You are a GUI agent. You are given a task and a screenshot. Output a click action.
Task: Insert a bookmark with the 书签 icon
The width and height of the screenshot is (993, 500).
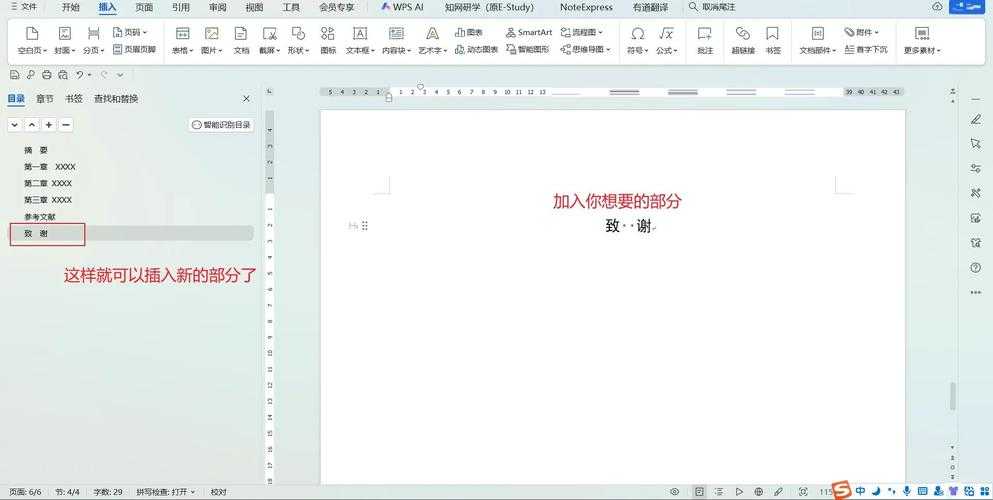click(x=773, y=39)
